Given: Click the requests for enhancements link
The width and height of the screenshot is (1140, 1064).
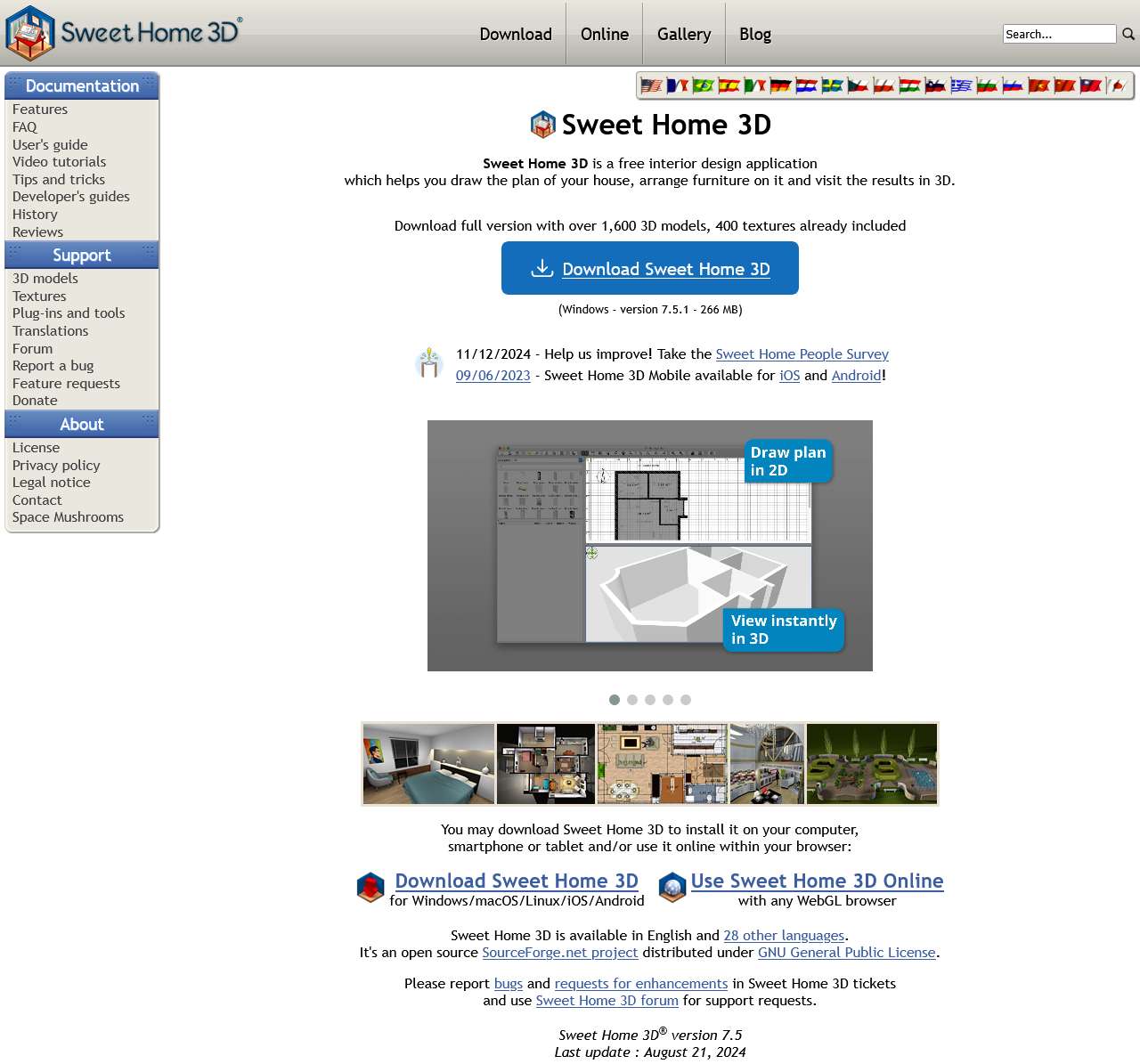Looking at the screenshot, I should pos(641,984).
